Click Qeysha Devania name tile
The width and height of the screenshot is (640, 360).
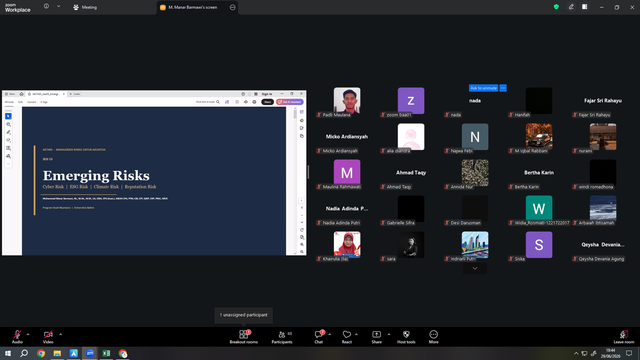tap(603, 244)
